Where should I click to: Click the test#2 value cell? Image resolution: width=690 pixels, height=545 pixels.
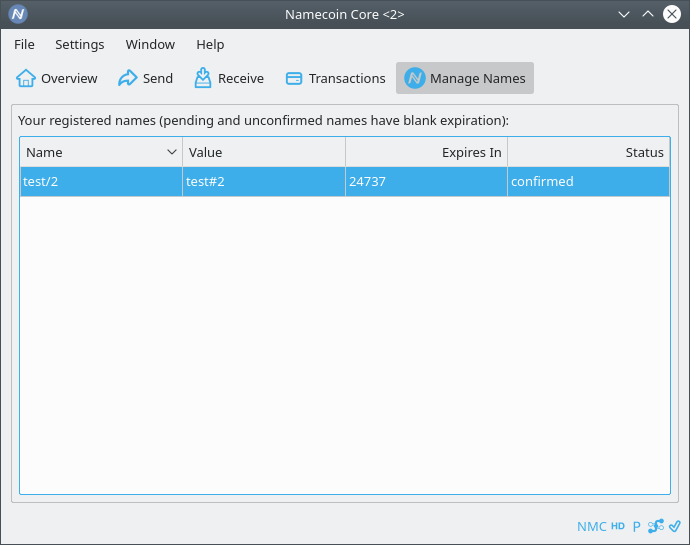point(264,181)
